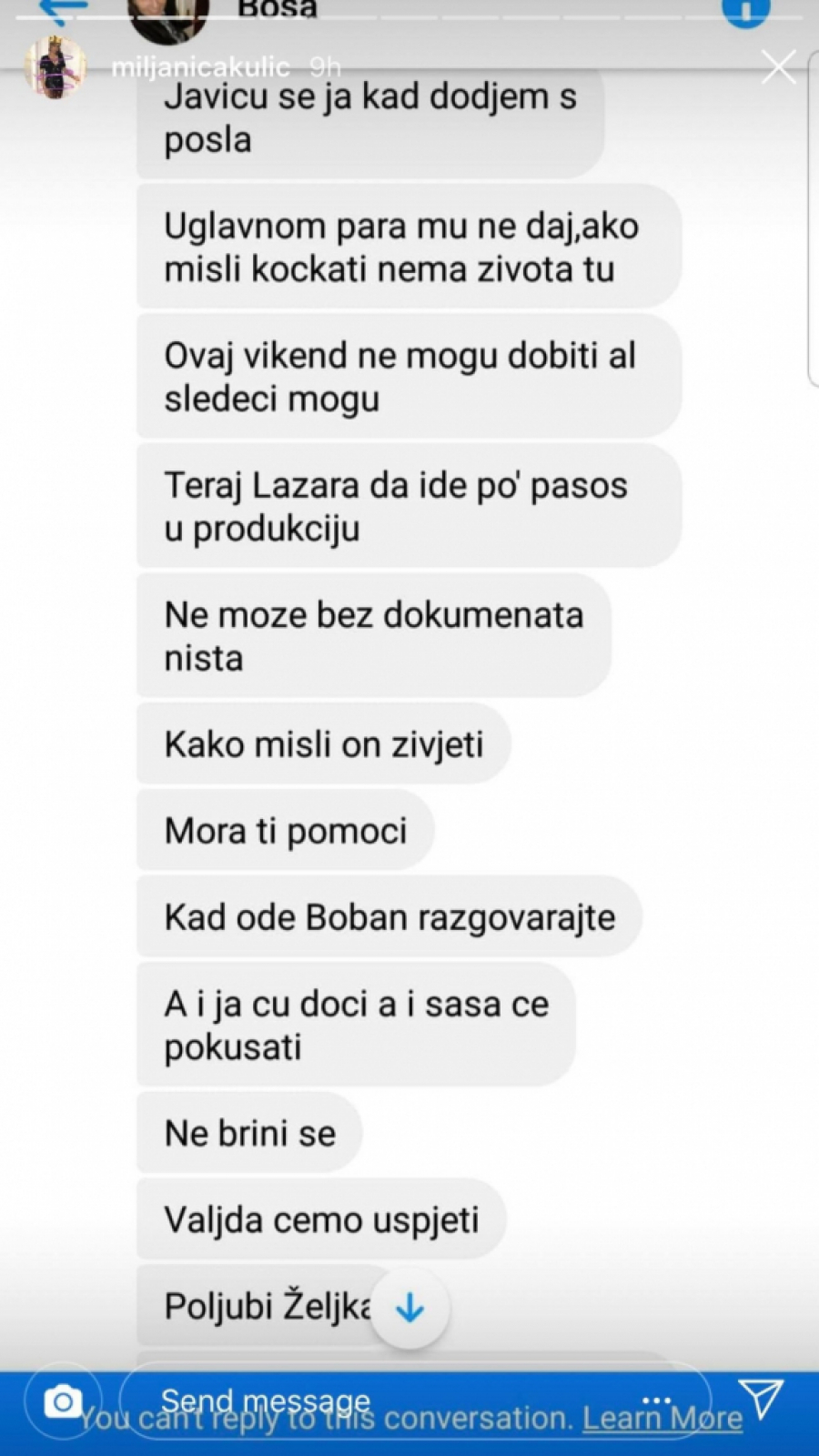Screen dimensions: 819x1456
Task: Tap the paper plane share icon
Action: coord(760,1399)
